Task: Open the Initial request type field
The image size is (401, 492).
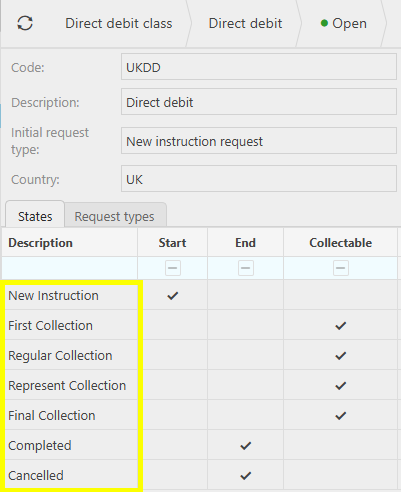Action: pyautogui.click(x=259, y=141)
